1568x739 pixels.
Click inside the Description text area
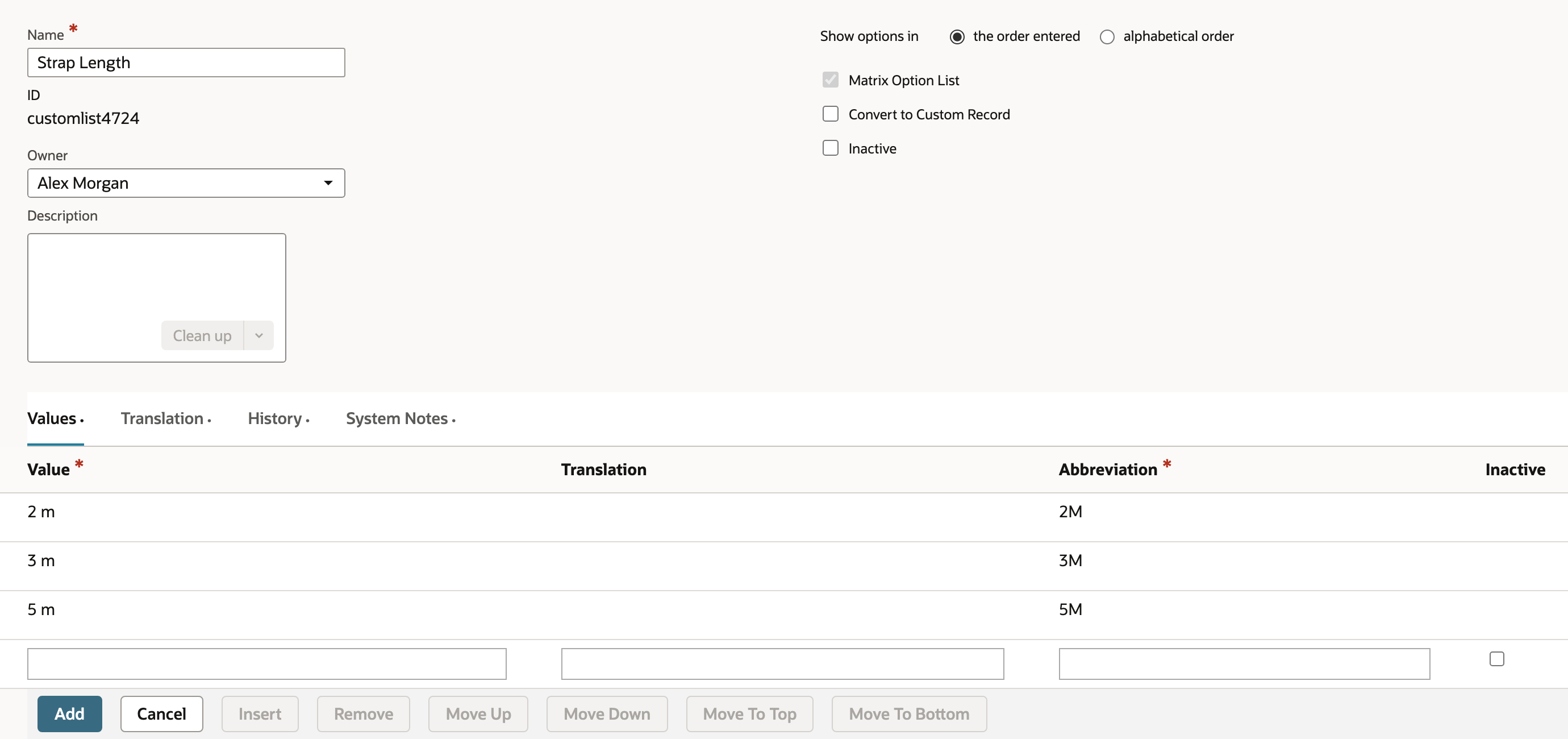click(156, 298)
